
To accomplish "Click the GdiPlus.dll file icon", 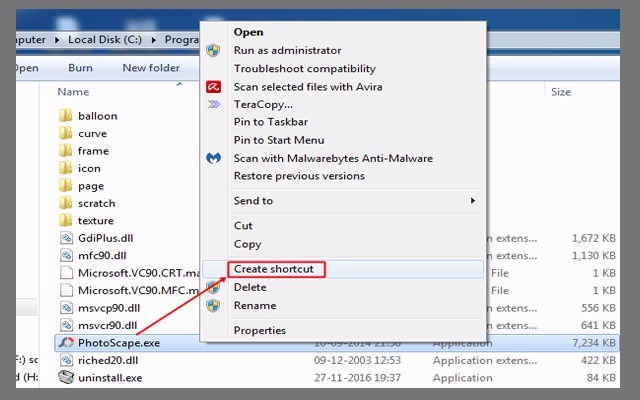I will [66, 238].
